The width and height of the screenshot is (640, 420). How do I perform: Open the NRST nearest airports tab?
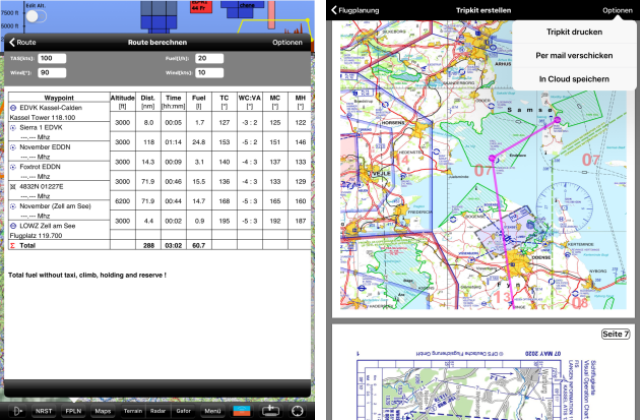click(x=44, y=411)
